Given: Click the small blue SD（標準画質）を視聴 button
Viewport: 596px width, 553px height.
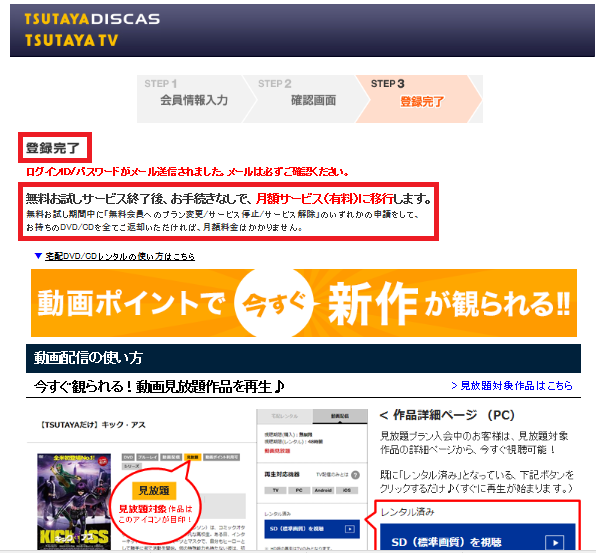Looking at the screenshot, I should [312, 529].
